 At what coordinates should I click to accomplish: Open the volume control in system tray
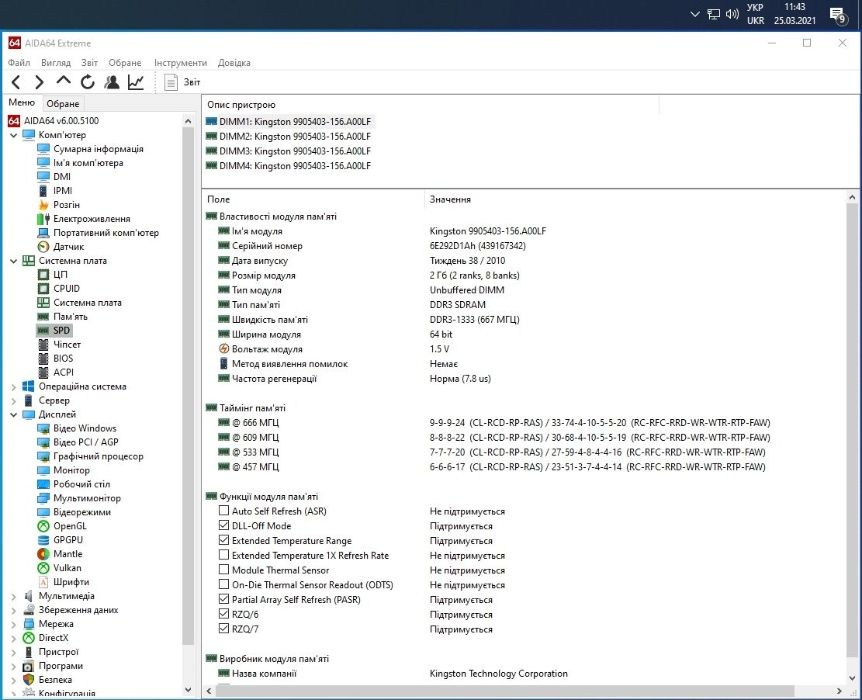[x=732, y=14]
